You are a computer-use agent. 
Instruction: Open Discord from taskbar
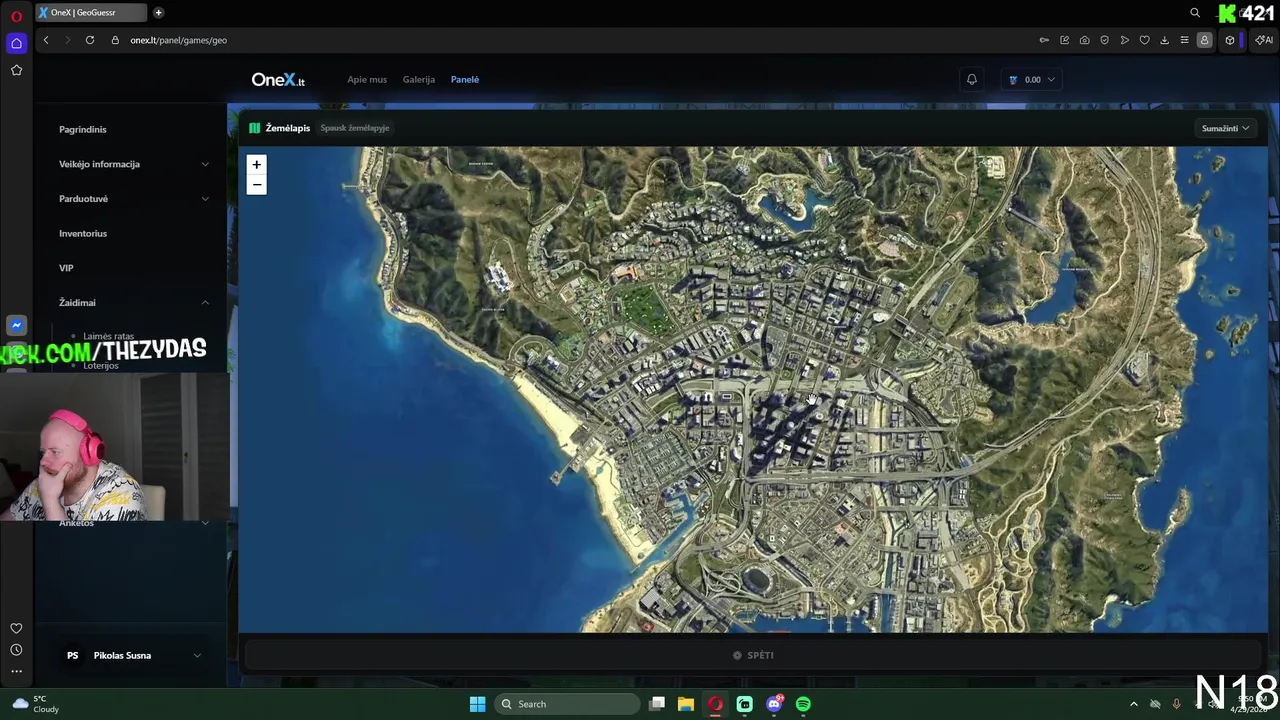(774, 704)
